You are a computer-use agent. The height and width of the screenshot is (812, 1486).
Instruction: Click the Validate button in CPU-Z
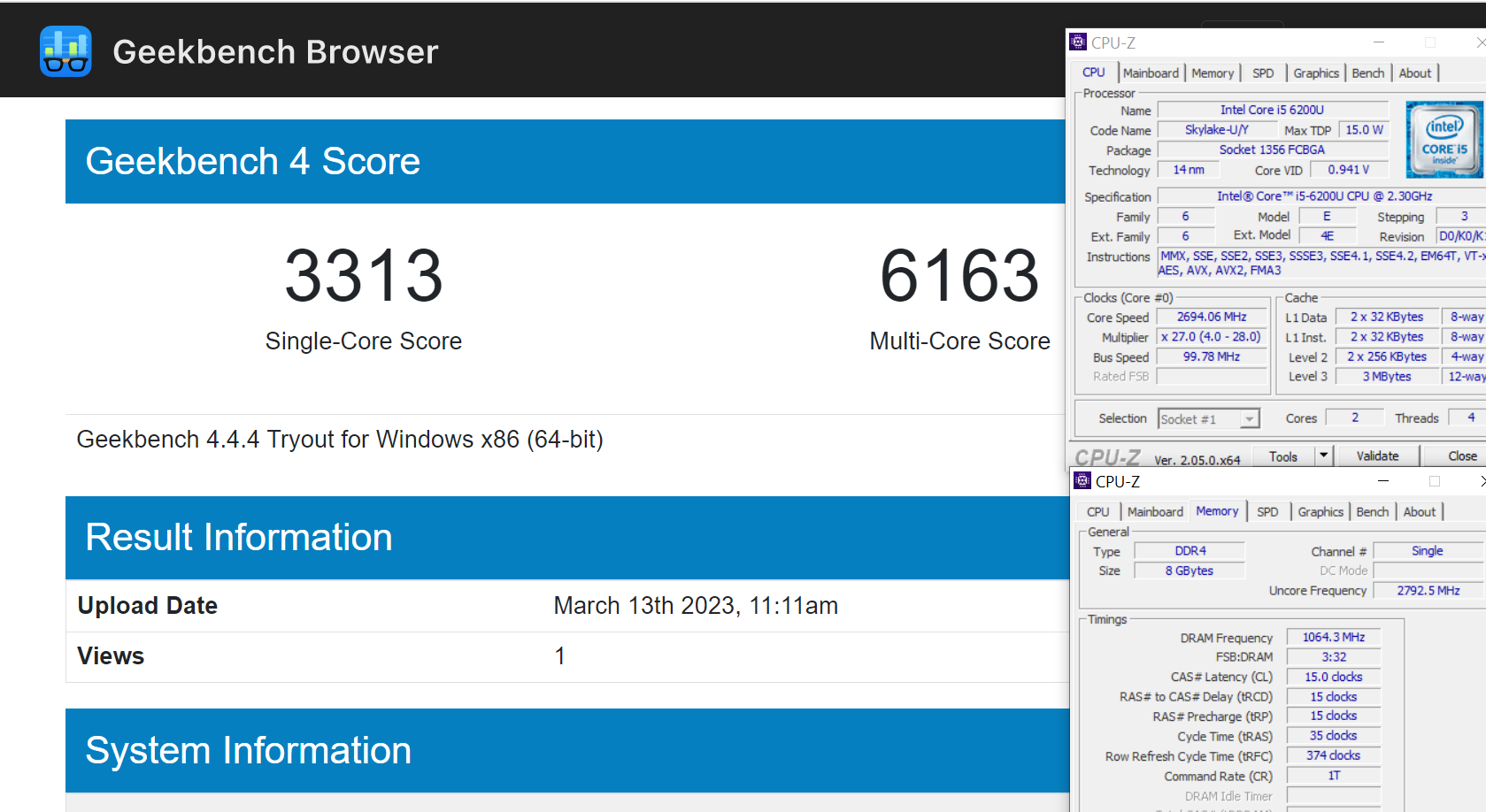[1378, 456]
